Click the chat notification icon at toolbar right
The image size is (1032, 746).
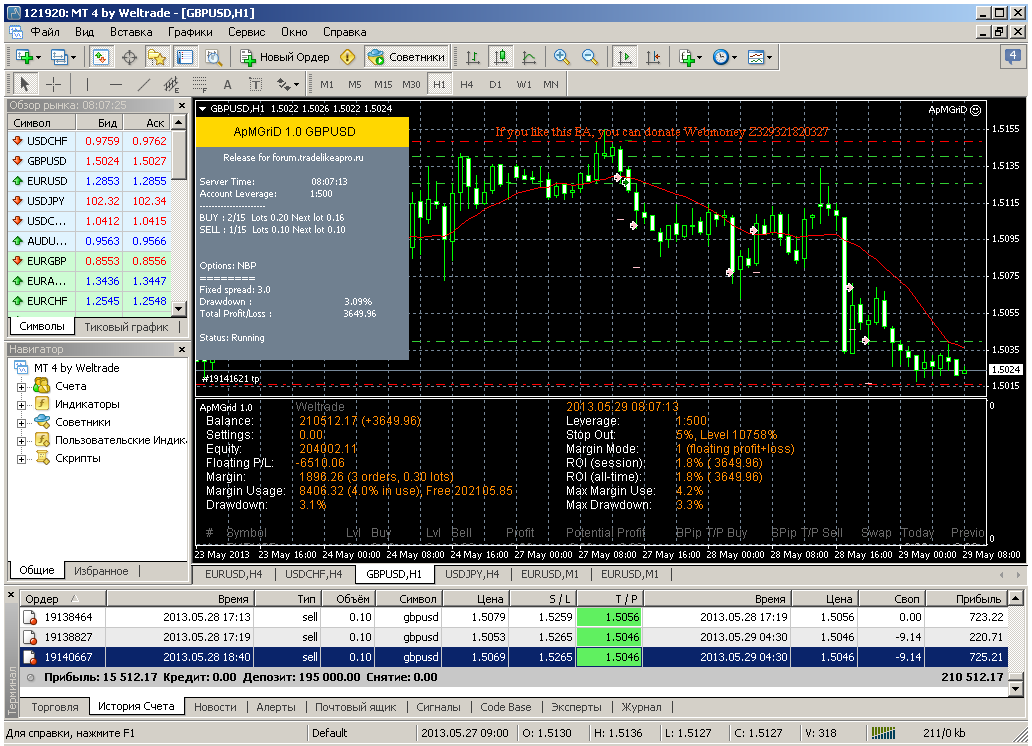1012,56
